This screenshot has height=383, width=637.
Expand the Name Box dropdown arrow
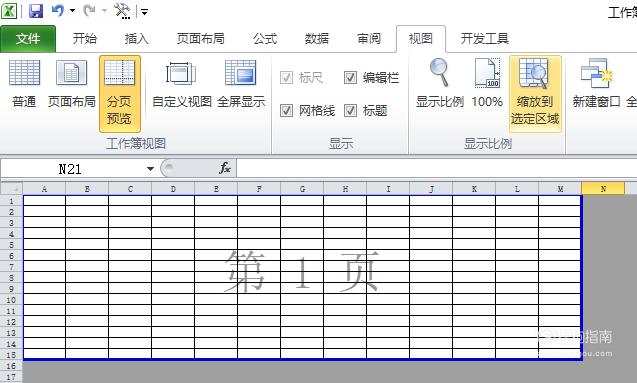point(150,169)
